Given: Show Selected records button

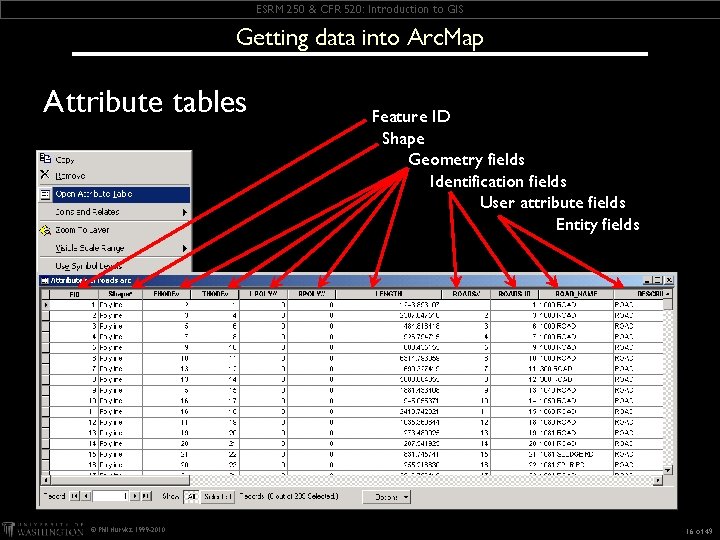Looking at the screenshot, I should click(x=218, y=496).
